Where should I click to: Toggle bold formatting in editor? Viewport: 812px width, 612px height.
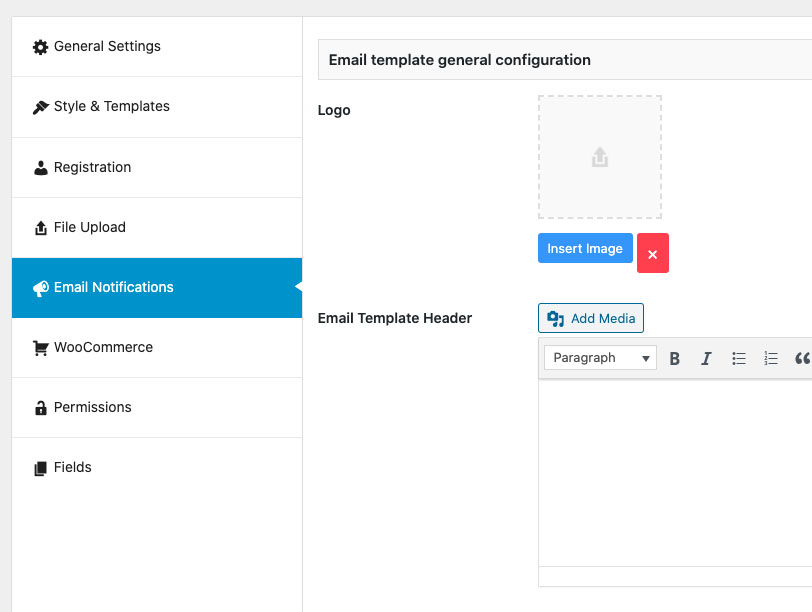pyautogui.click(x=674, y=358)
